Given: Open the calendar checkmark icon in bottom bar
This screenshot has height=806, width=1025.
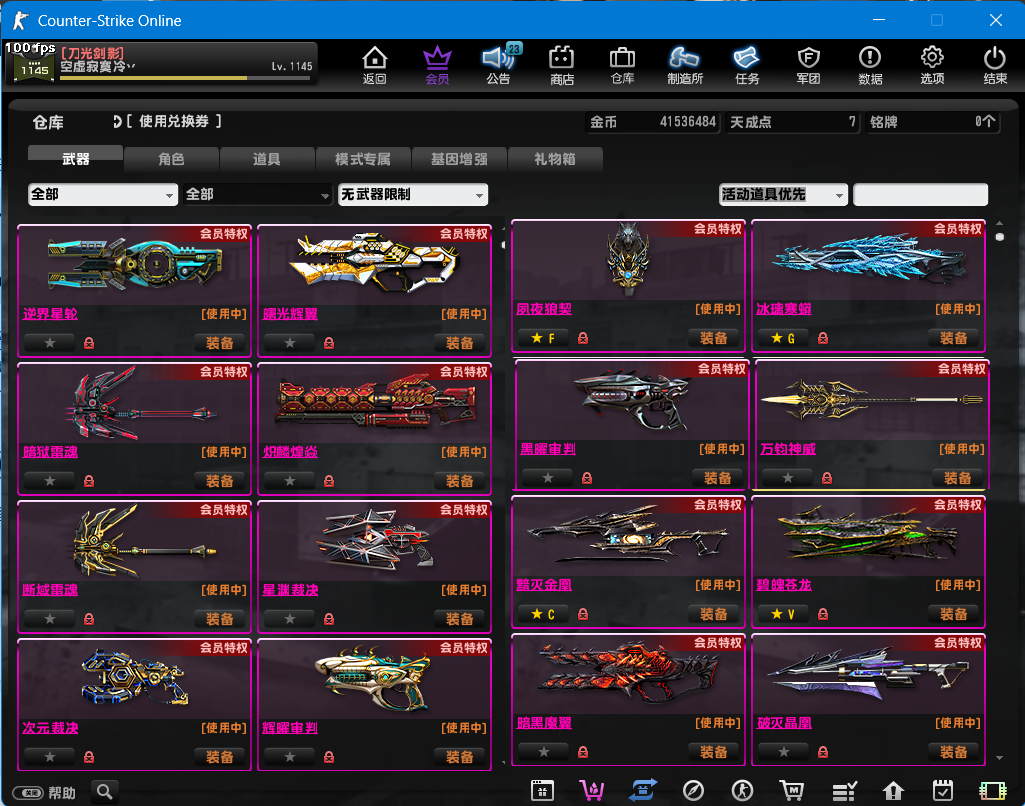Looking at the screenshot, I should pos(943,791).
